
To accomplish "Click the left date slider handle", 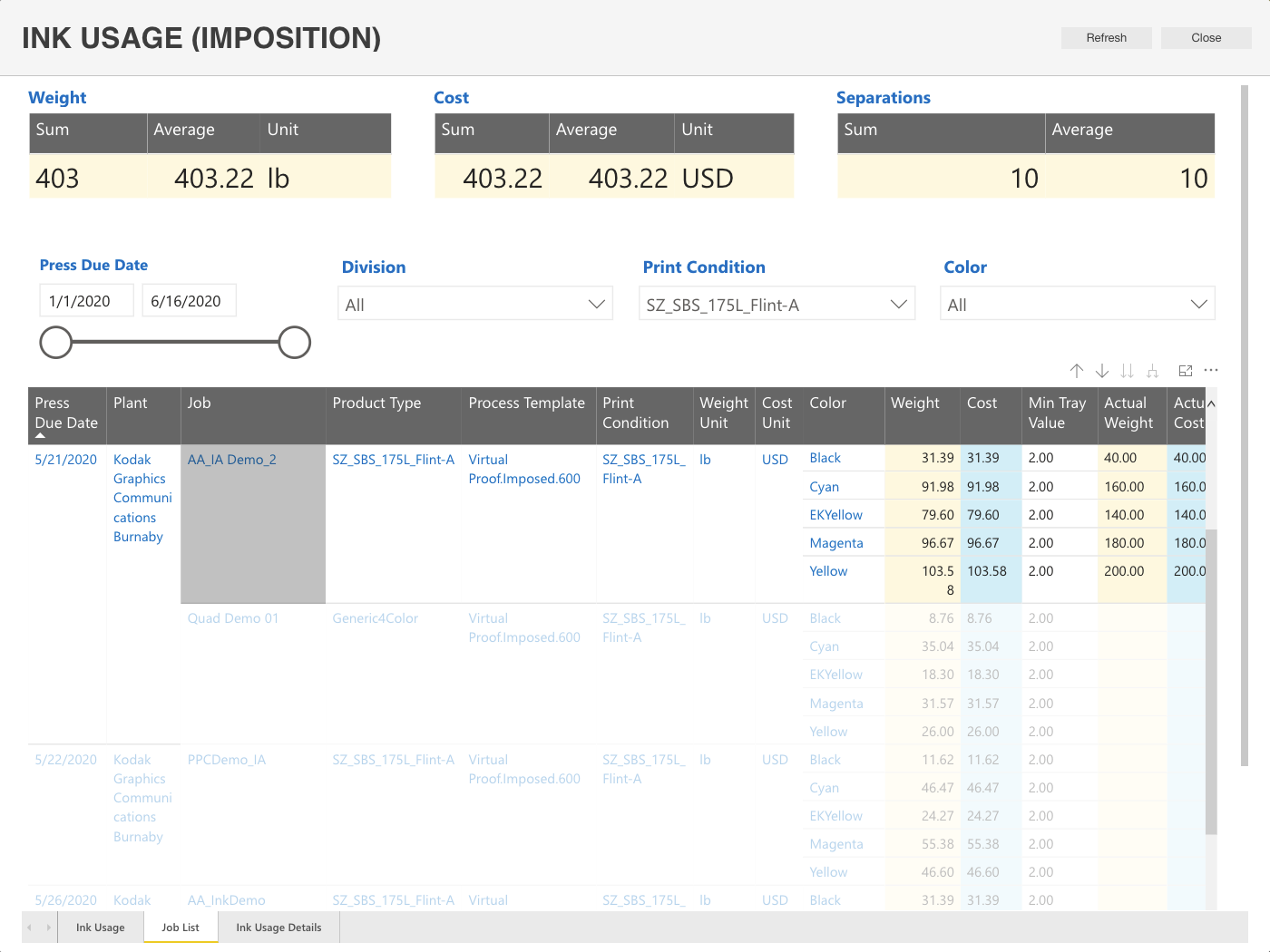I will point(56,343).
